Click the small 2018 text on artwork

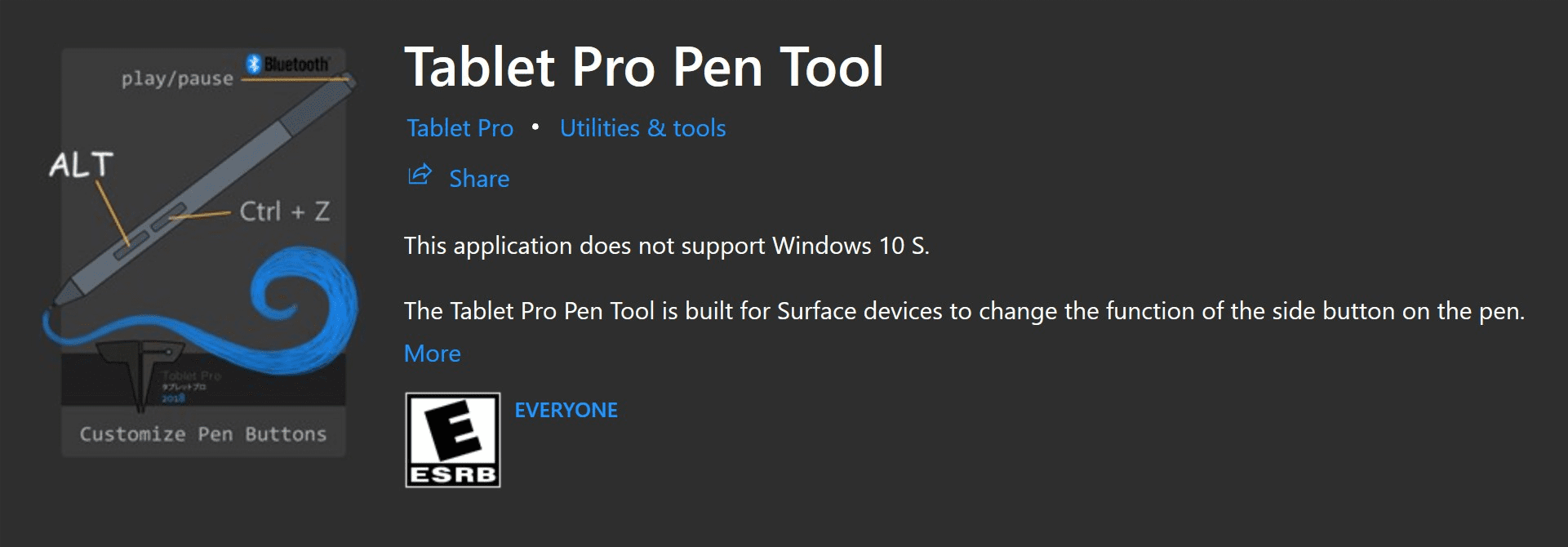173,398
